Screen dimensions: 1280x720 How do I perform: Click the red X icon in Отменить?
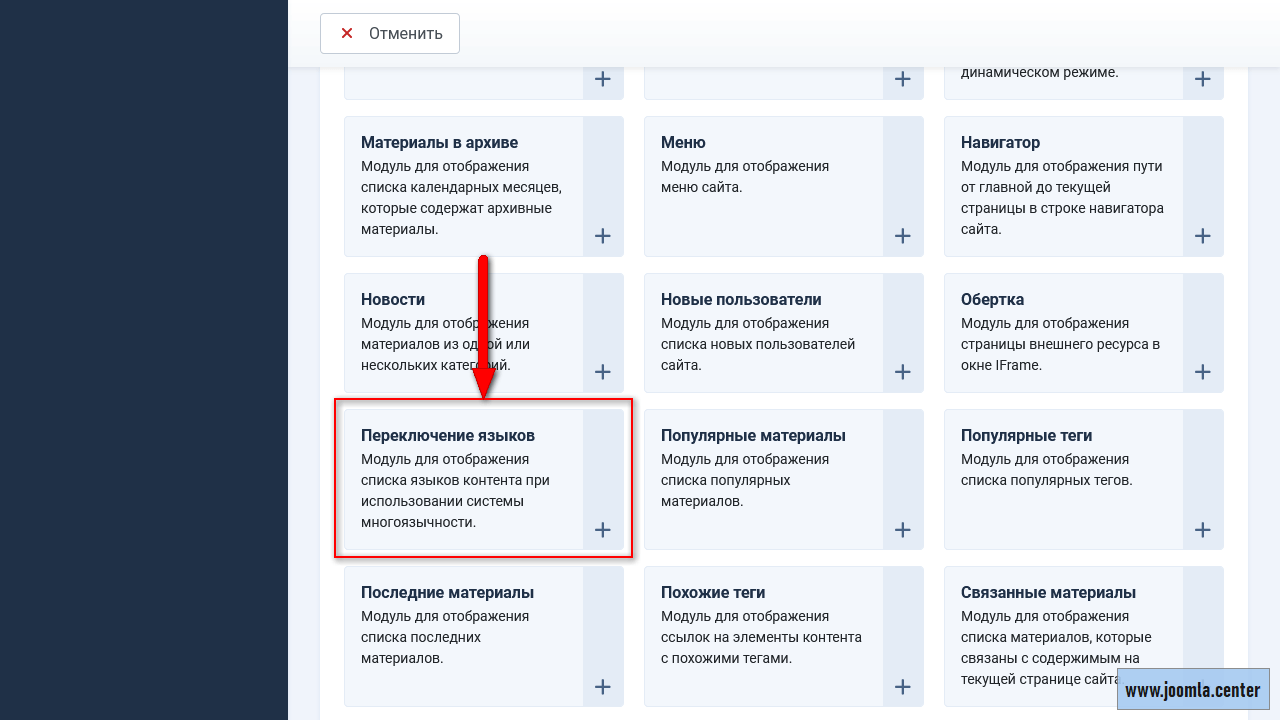[347, 33]
